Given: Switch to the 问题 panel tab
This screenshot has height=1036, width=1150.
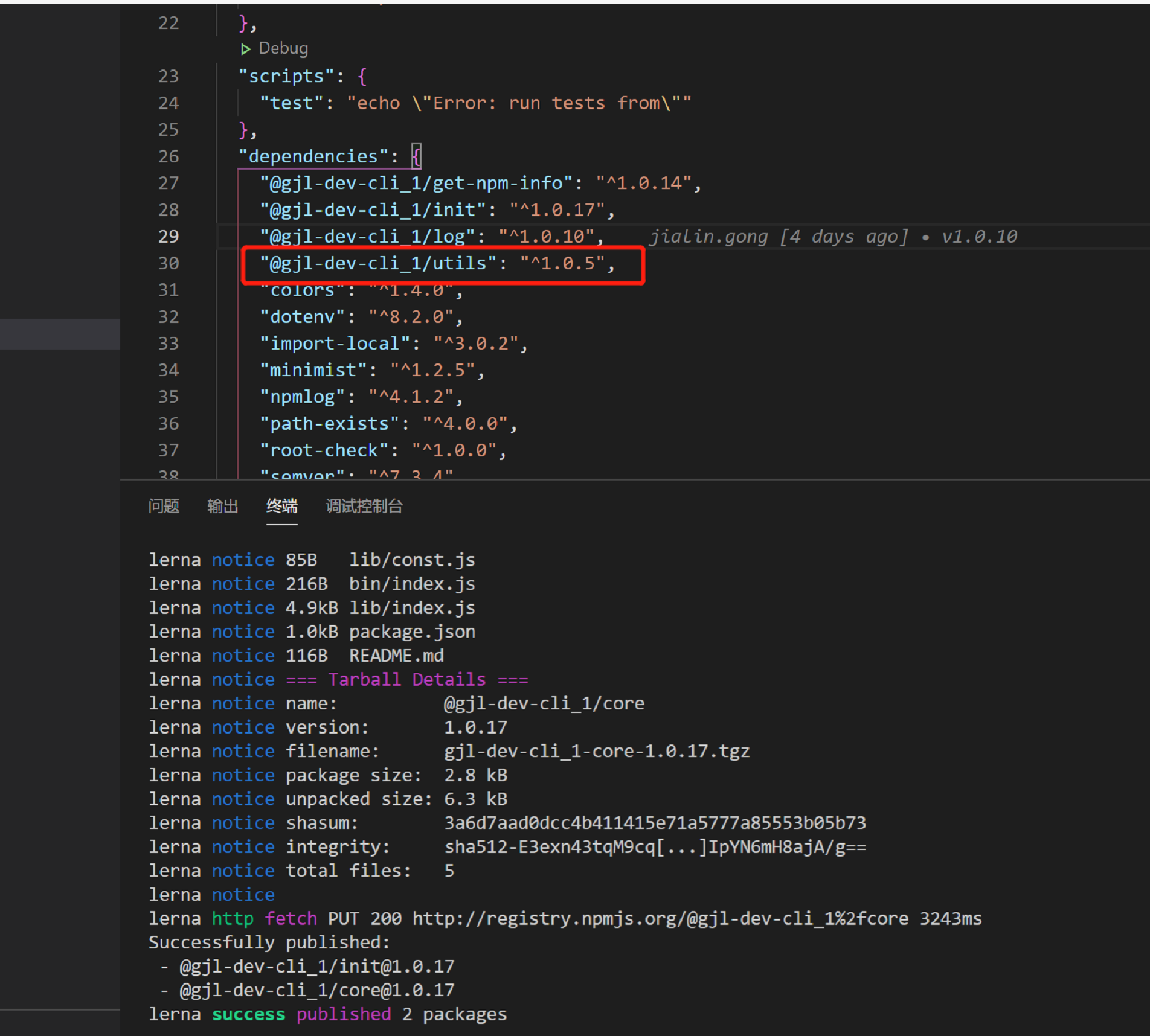Looking at the screenshot, I should [x=164, y=506].
